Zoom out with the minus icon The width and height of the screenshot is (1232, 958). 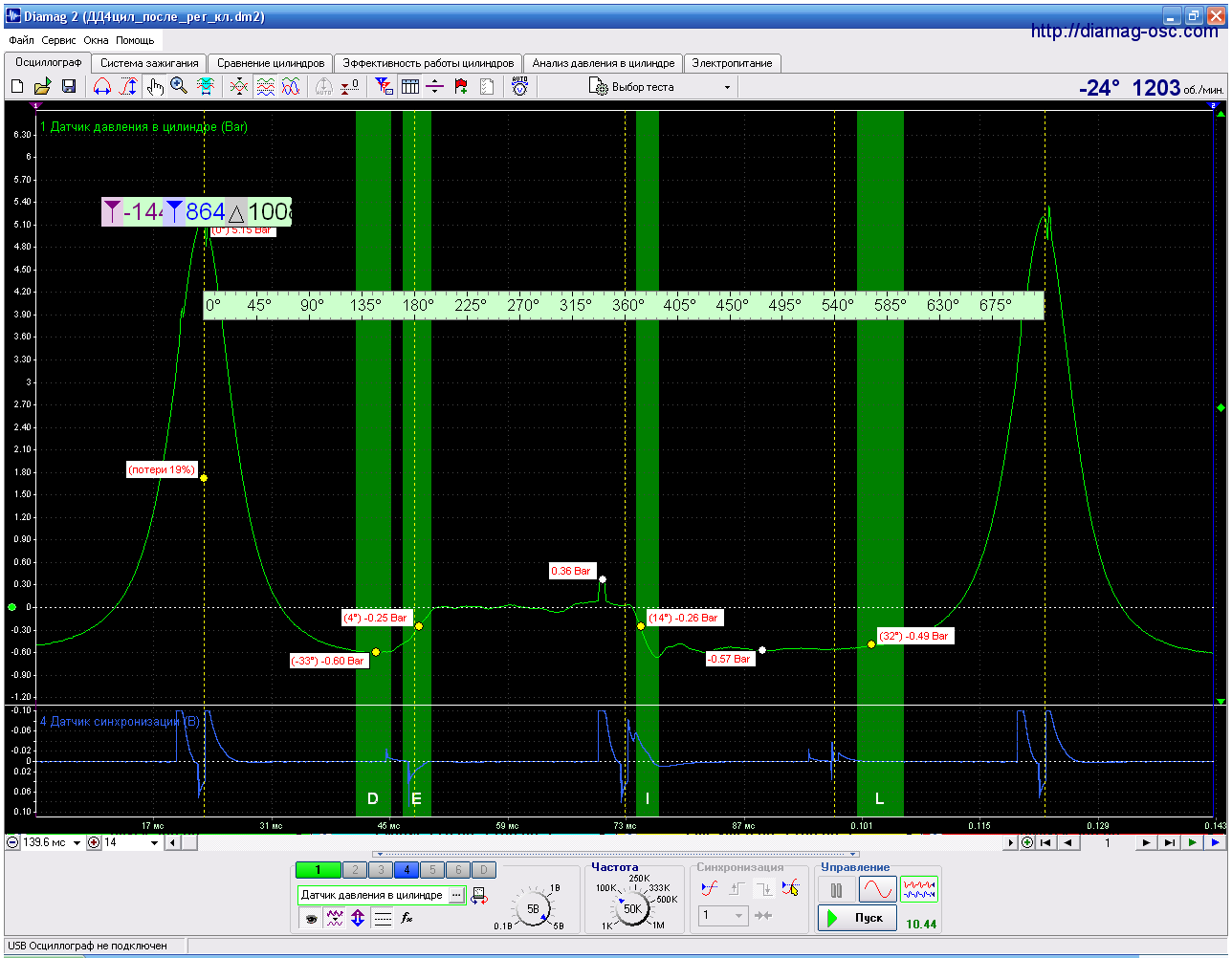pyautogui.click(x=12, y=843)
